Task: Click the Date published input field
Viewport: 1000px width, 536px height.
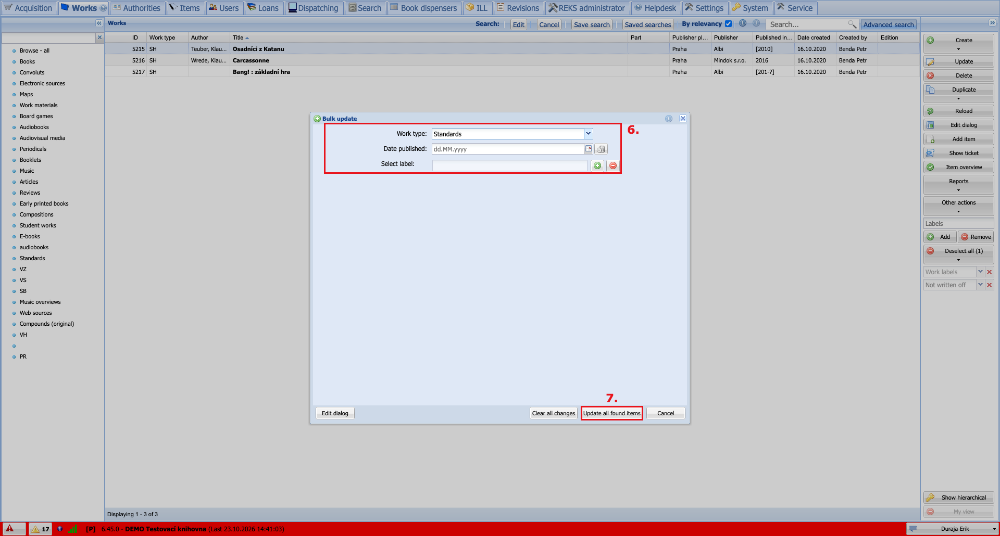Action: point(507,149)
